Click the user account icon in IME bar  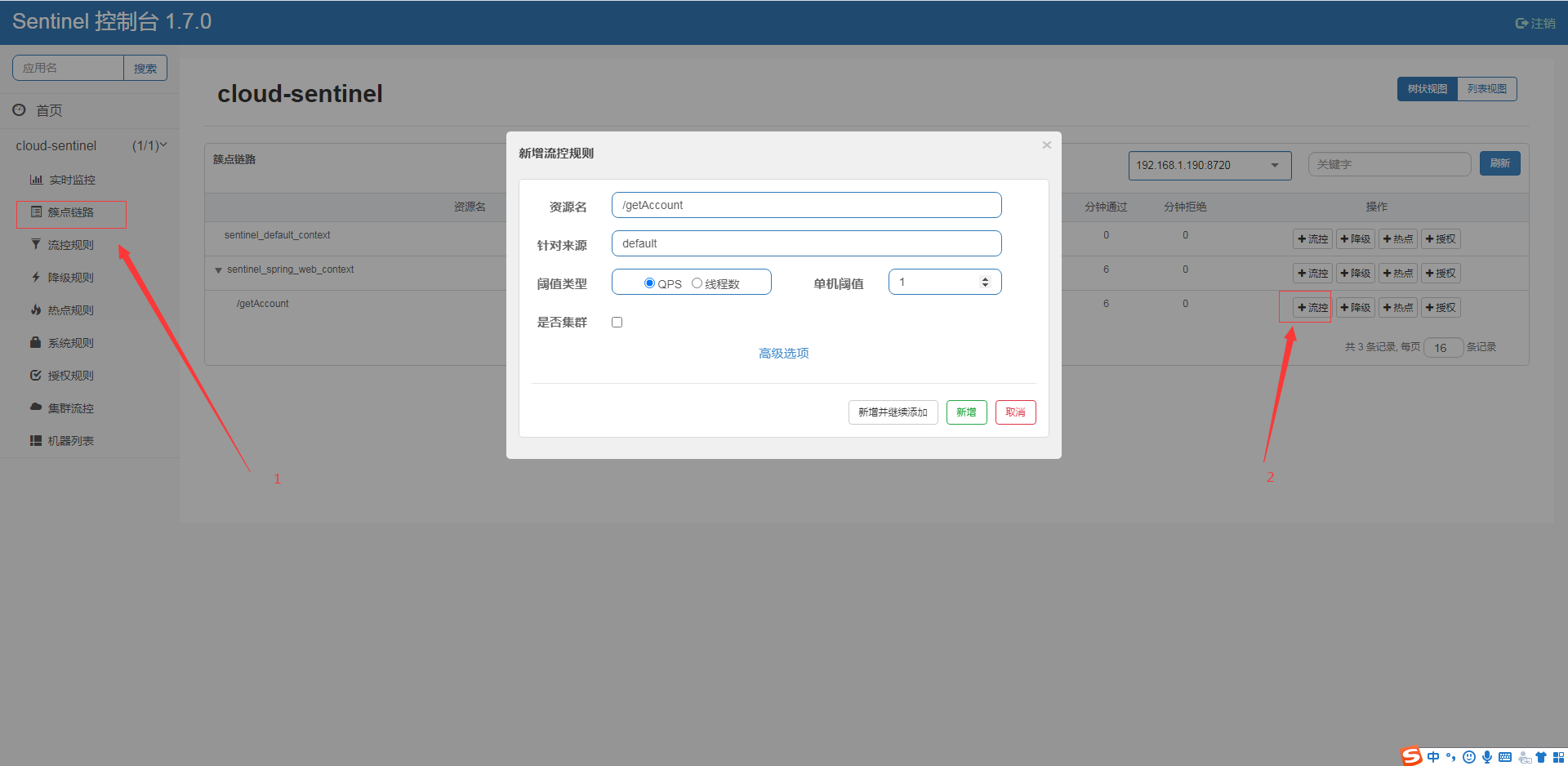1524,758
